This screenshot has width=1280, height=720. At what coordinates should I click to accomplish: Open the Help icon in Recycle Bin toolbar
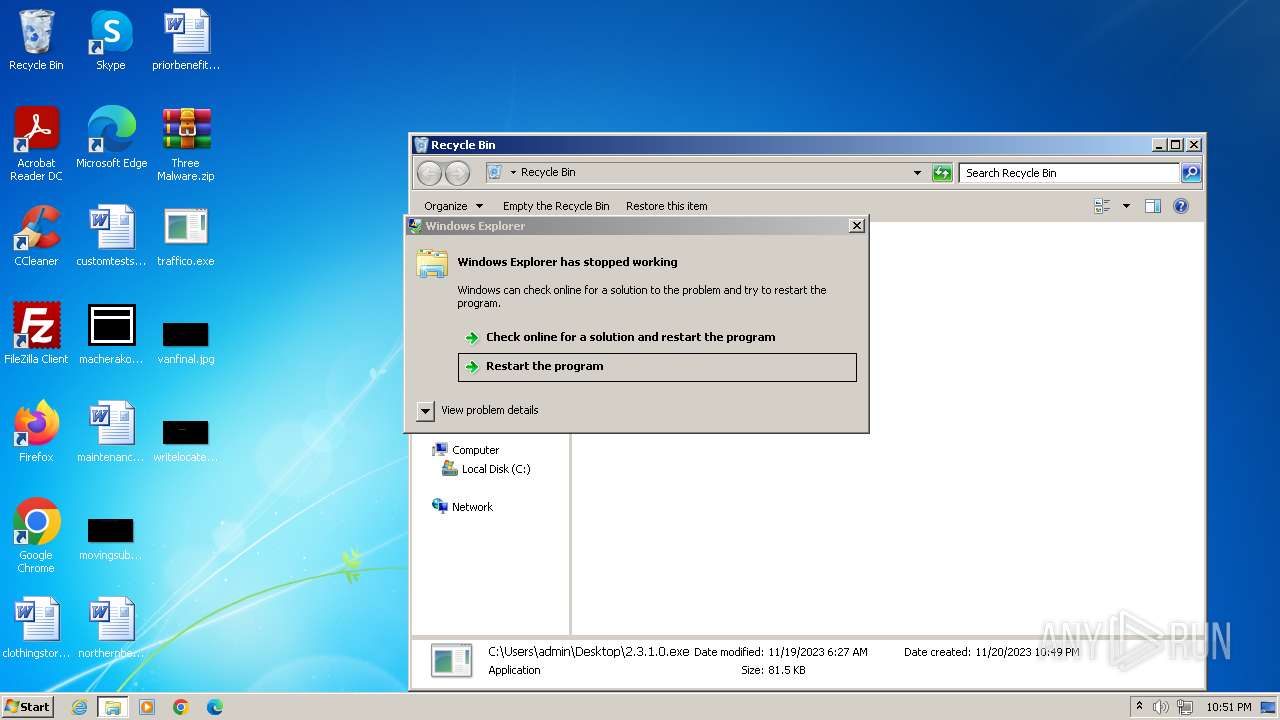click(1180, 206)
